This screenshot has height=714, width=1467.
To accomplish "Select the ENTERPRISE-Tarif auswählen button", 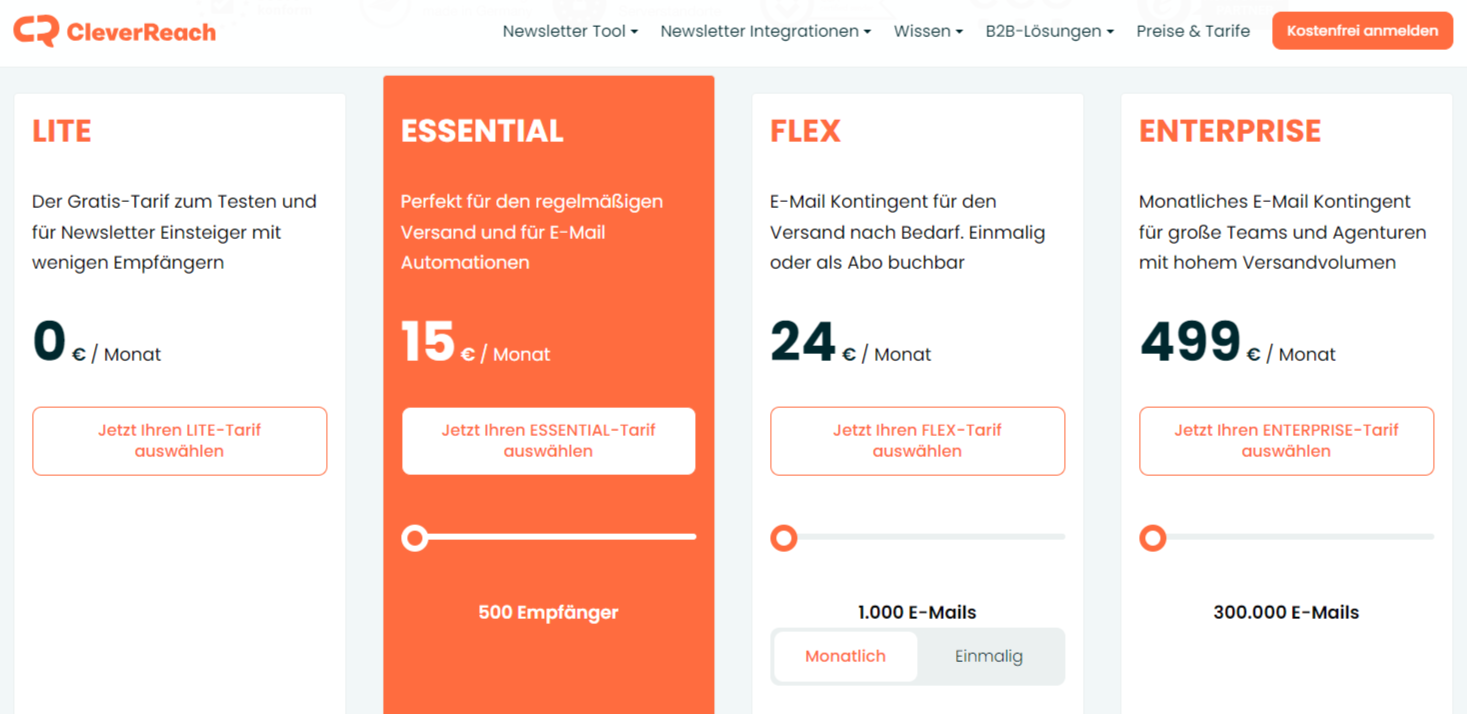I will [x=1286, y=441].
